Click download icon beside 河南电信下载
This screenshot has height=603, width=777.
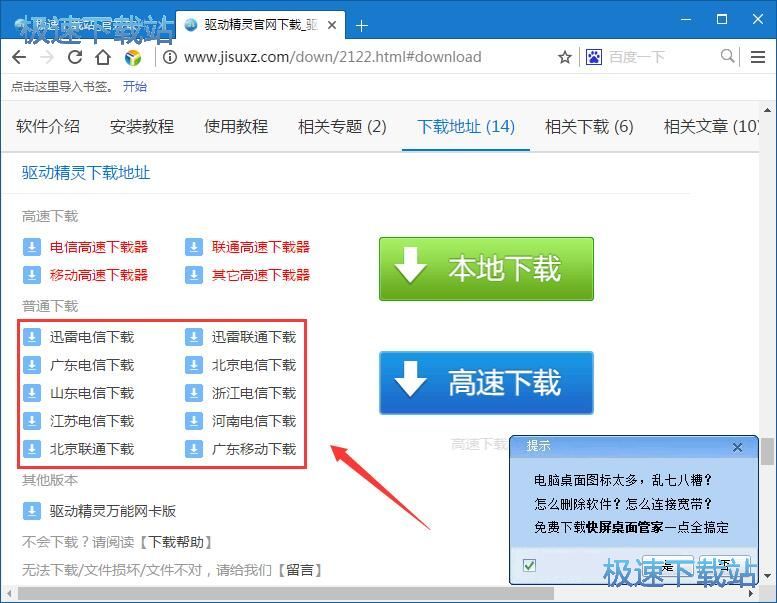[194, 421]
